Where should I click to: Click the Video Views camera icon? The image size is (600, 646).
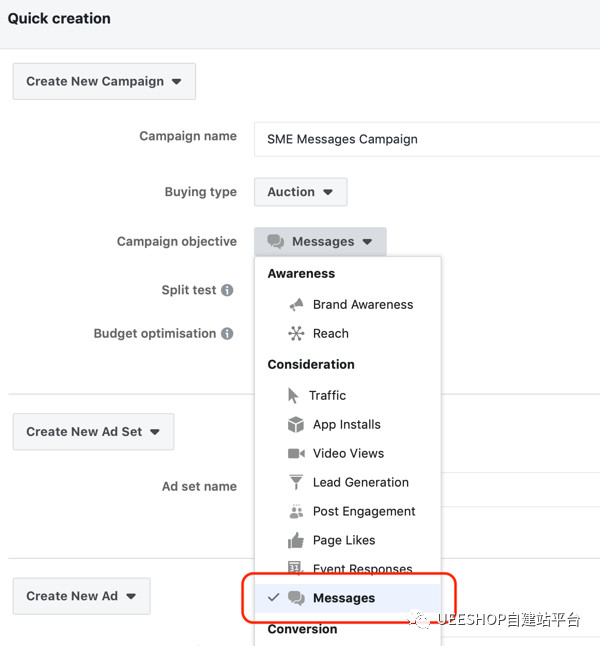pos(296,454)
